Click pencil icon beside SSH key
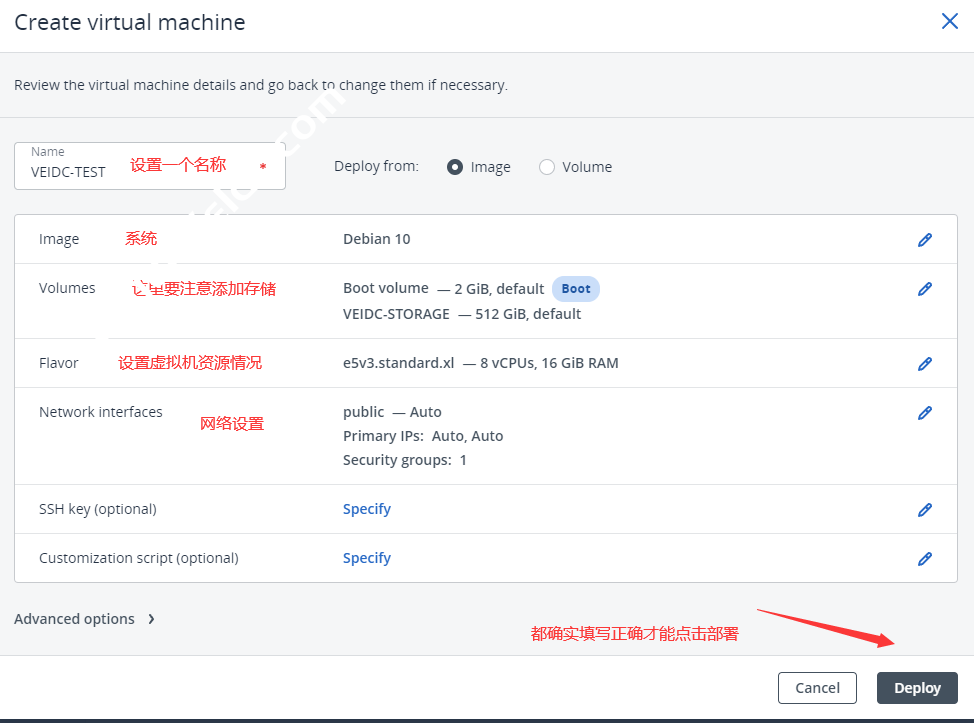974x723 pixels. click(x=925, y=510)
